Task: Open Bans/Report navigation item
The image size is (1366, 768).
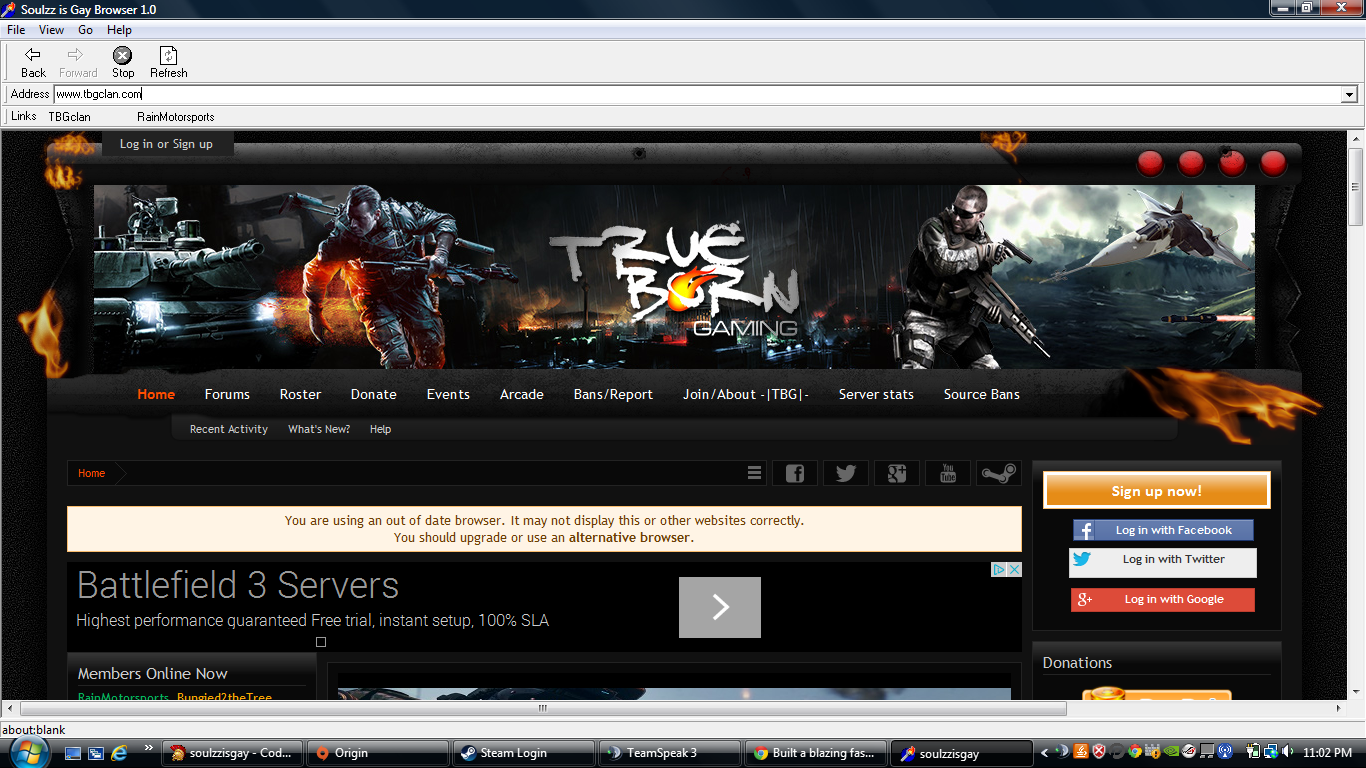Action: (x=613, y=394)
